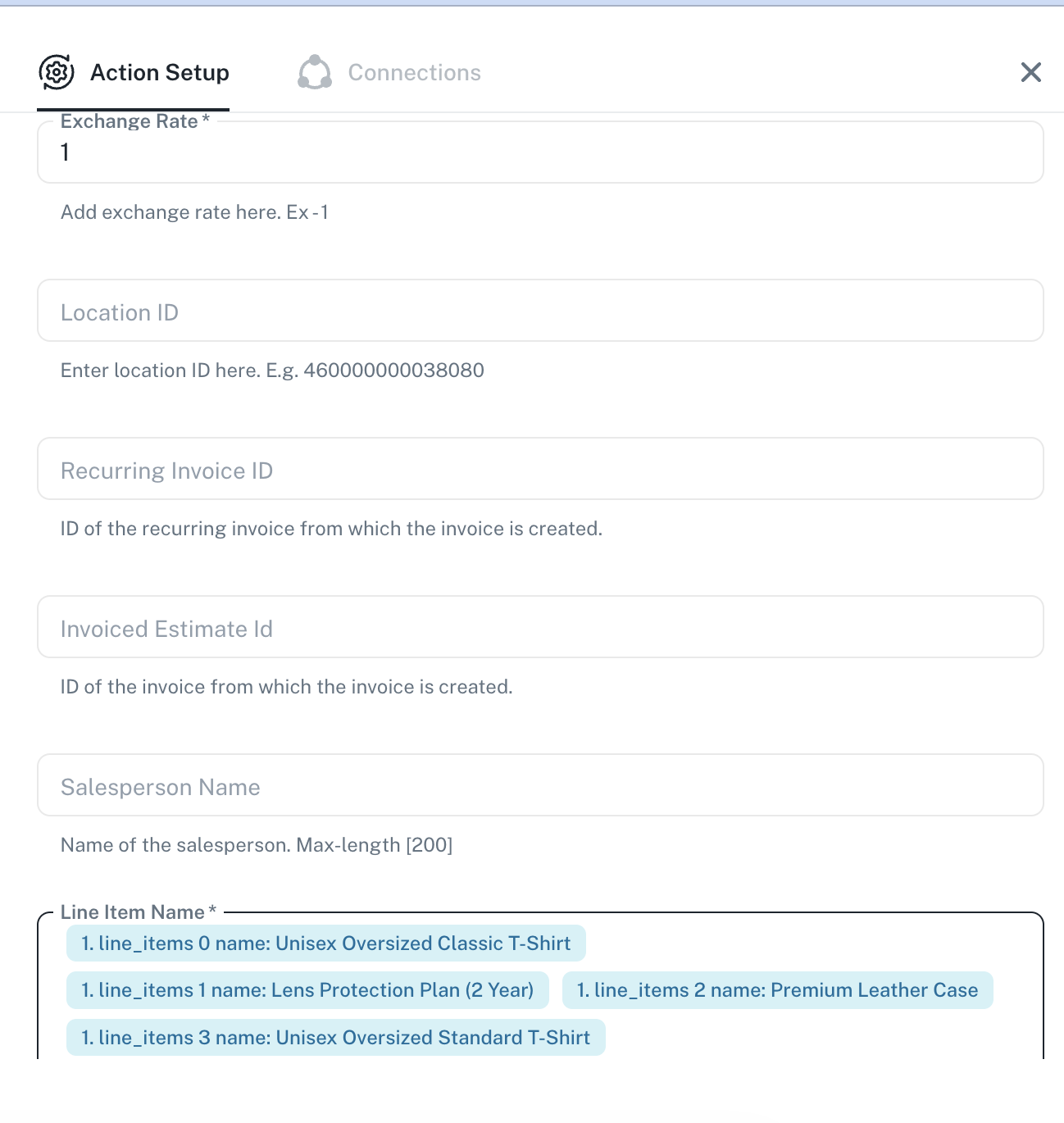Select the Invoiced Estimate Id field
Image resolution: width=1064 pixels, height=1123 pixels.
pos(539,628)
